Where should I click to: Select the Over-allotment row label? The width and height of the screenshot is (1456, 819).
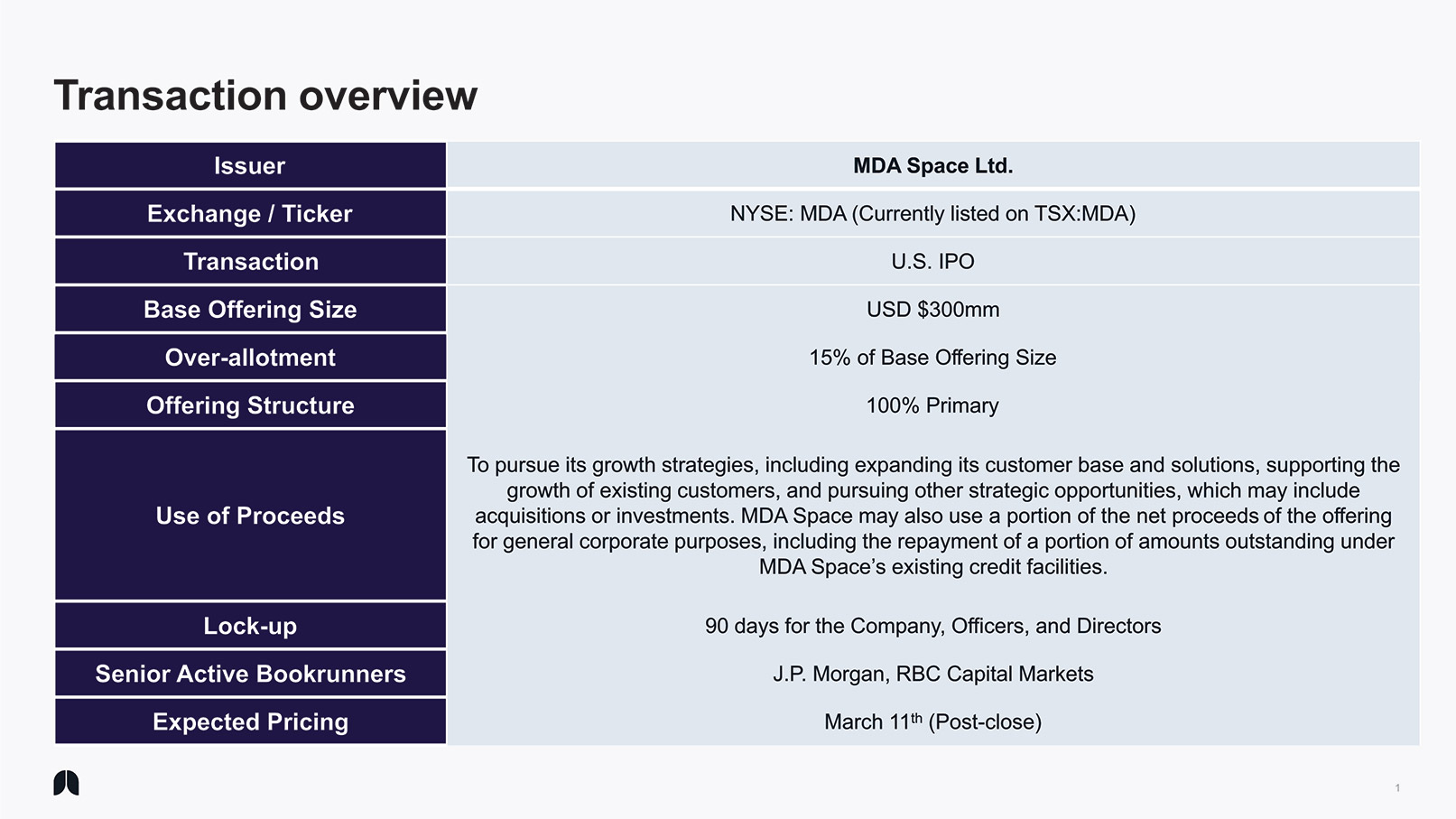250,358
